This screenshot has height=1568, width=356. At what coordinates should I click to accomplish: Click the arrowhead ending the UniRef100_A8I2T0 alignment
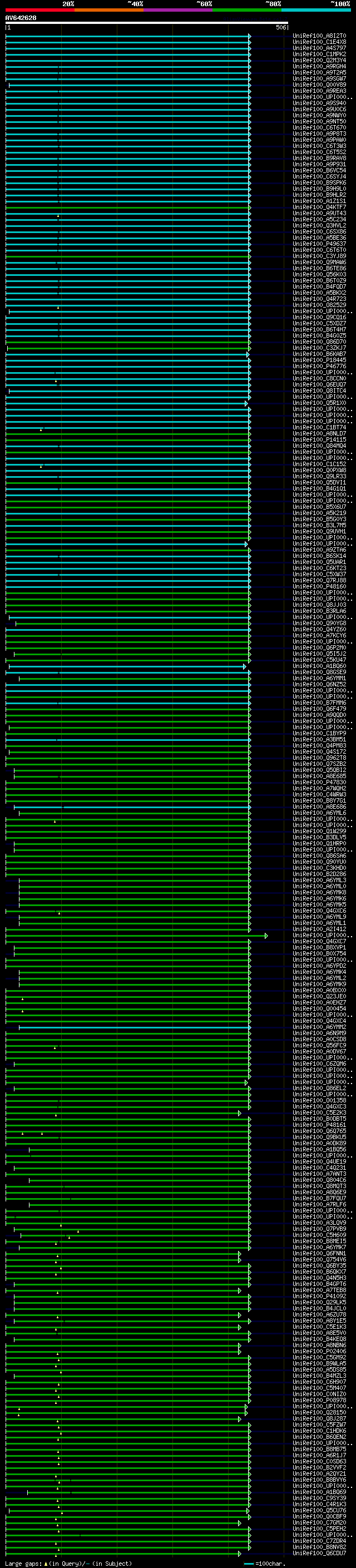[x=250, y=36]
